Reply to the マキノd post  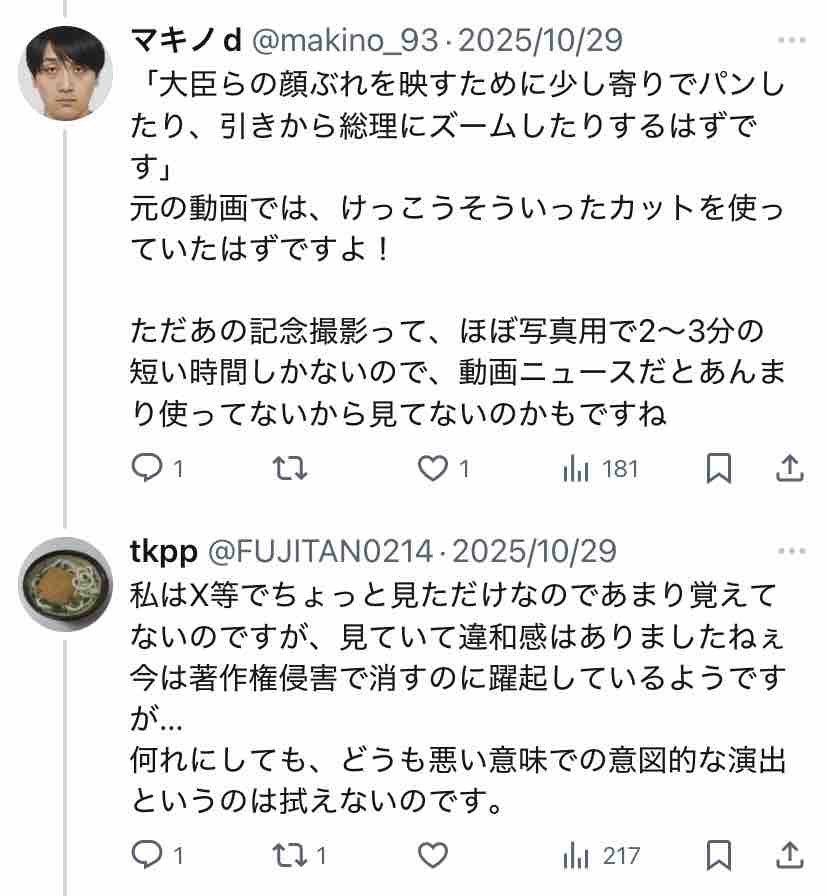(x=148, y=468)
